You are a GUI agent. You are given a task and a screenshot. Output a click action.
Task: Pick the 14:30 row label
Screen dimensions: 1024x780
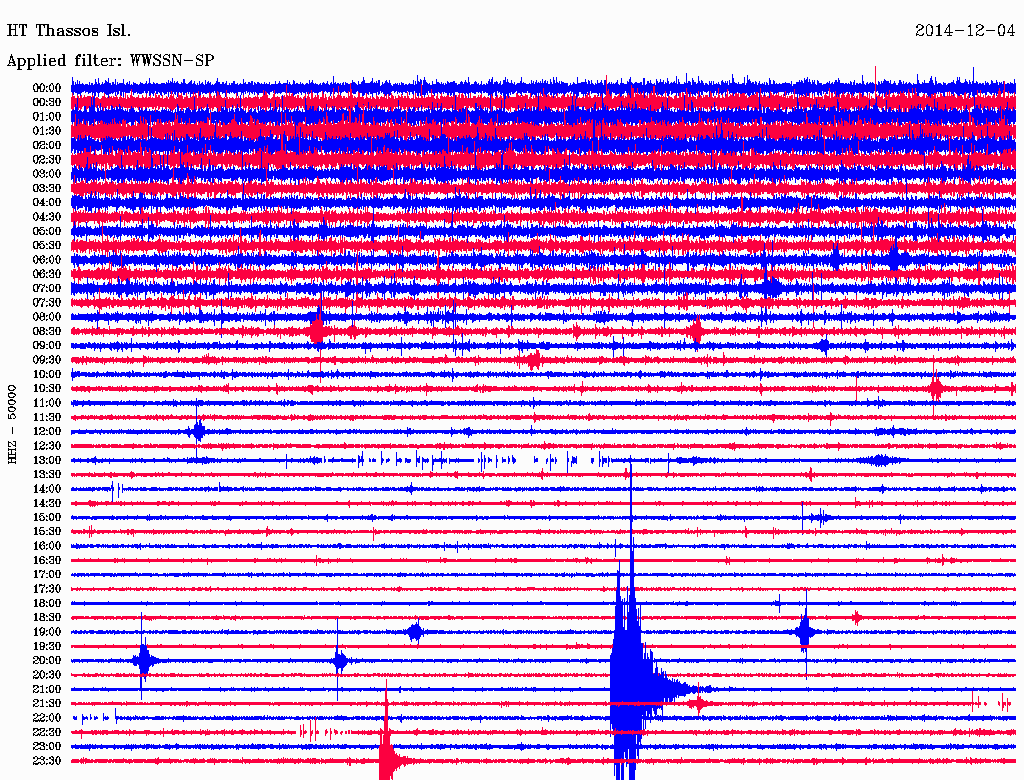(47, 503)
